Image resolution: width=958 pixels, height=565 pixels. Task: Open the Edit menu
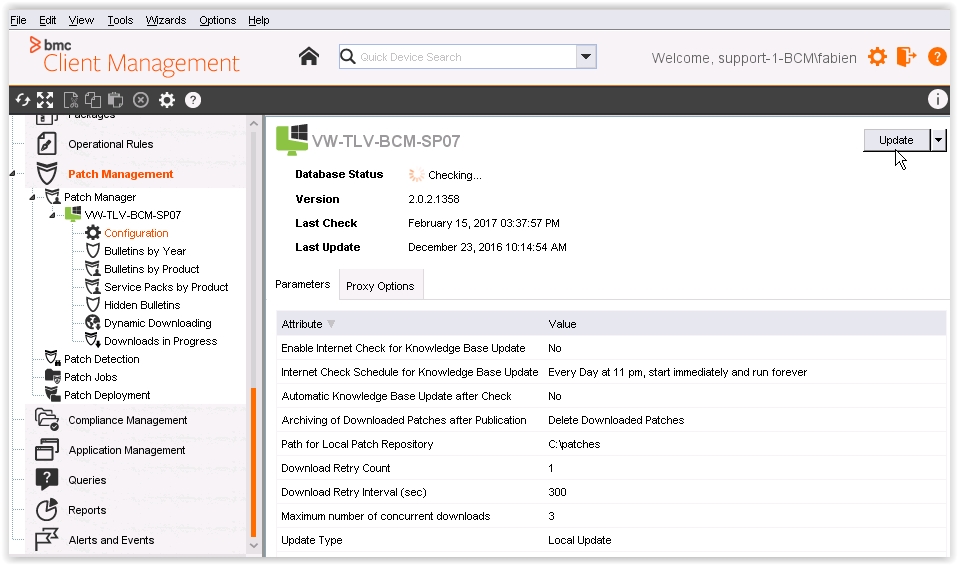[48, 20]
